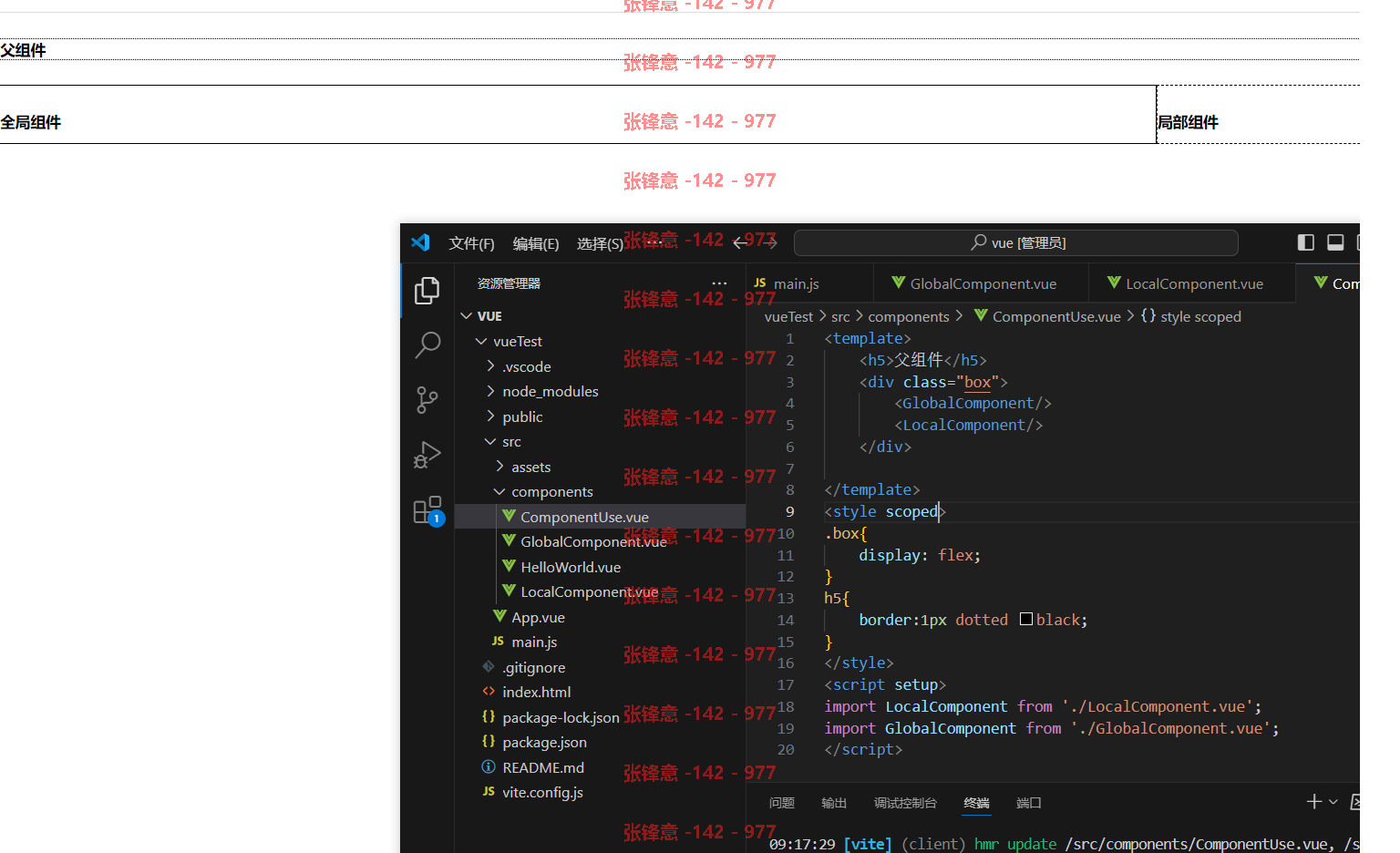Collapse the src folder

[x=511, y=442]
